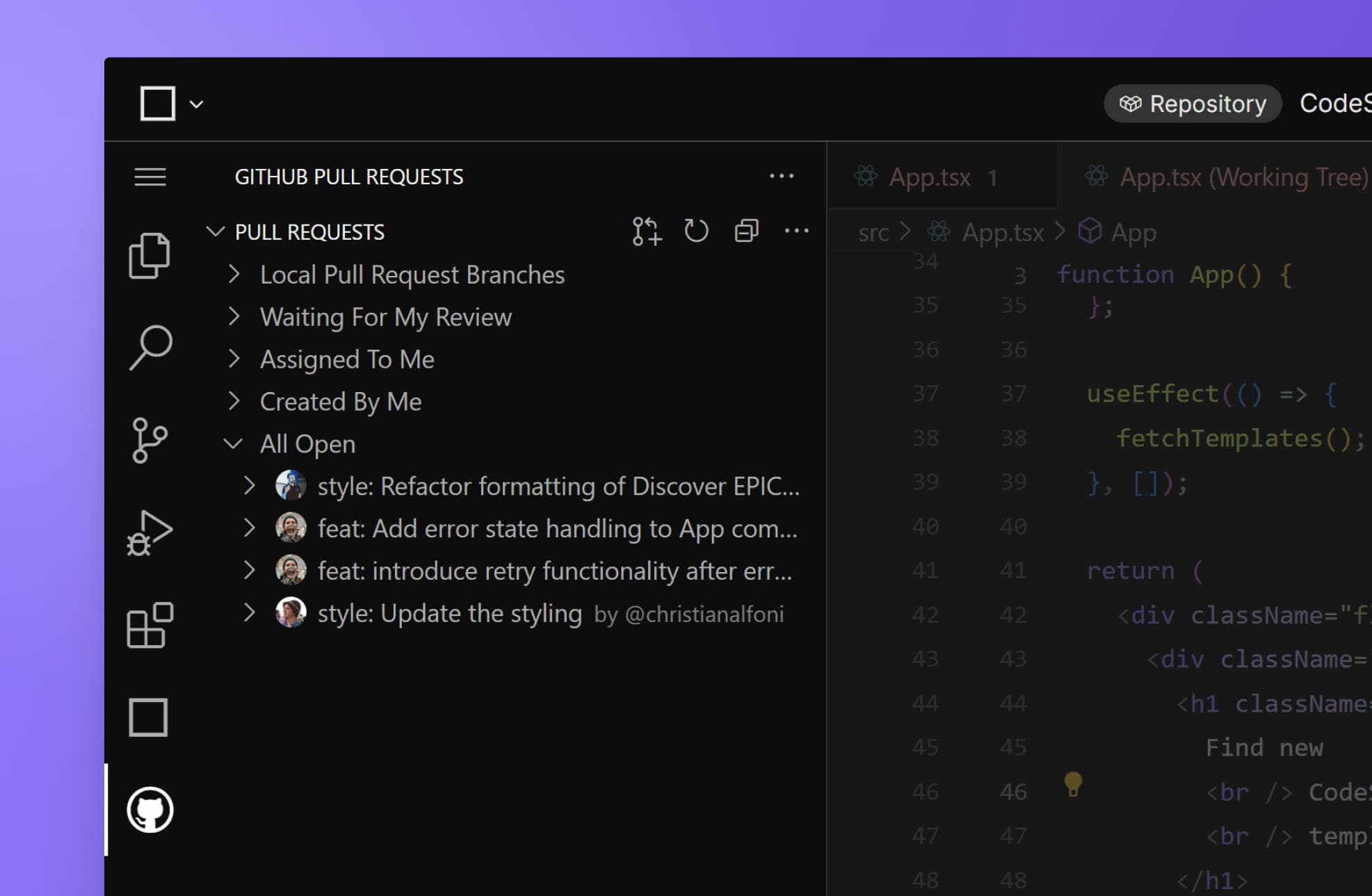
Task: Select the GitHub Pull Requests activity bar icon
Action: [148, 810]
